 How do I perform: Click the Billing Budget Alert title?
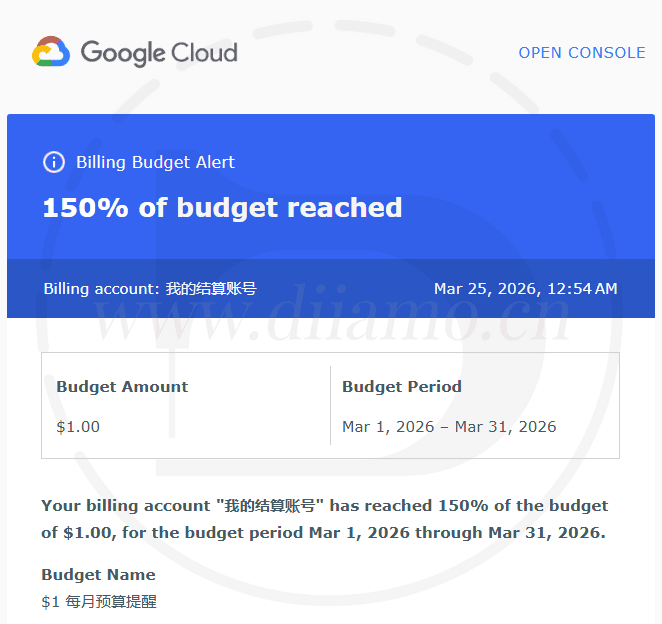coord(155,162)
